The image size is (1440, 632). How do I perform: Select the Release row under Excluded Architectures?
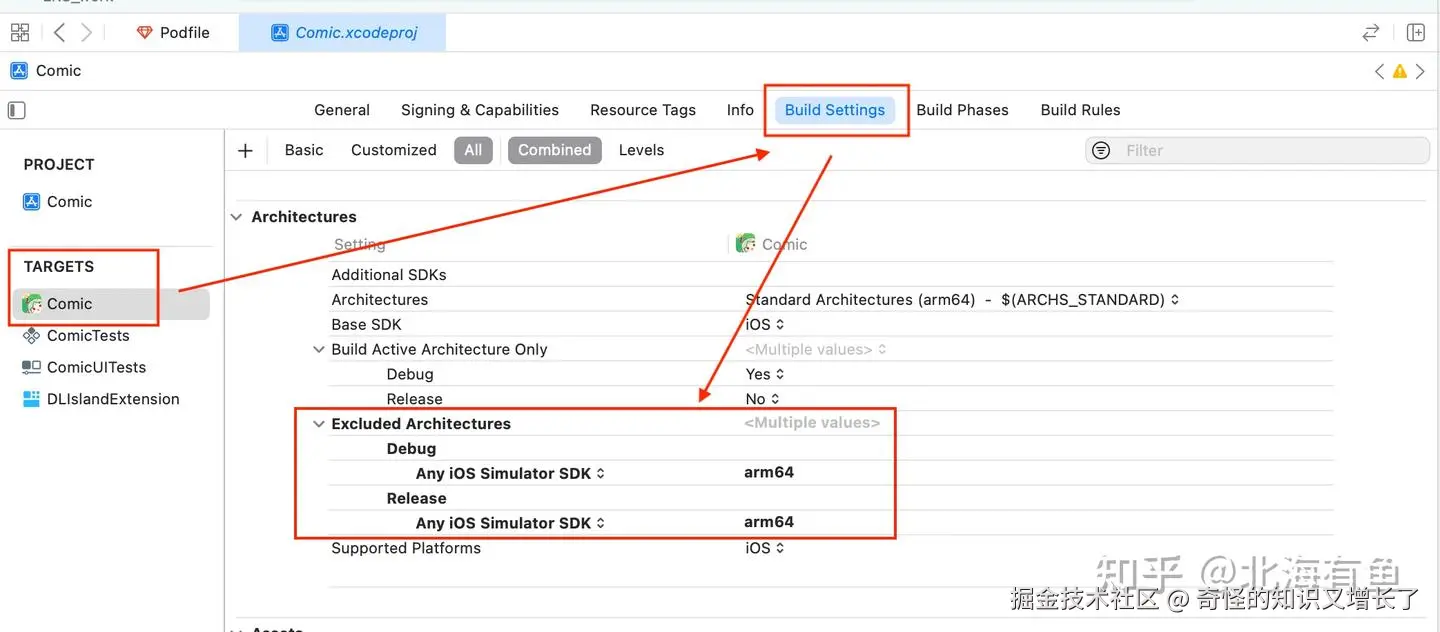pyautogui.click(x=830, y=498)
